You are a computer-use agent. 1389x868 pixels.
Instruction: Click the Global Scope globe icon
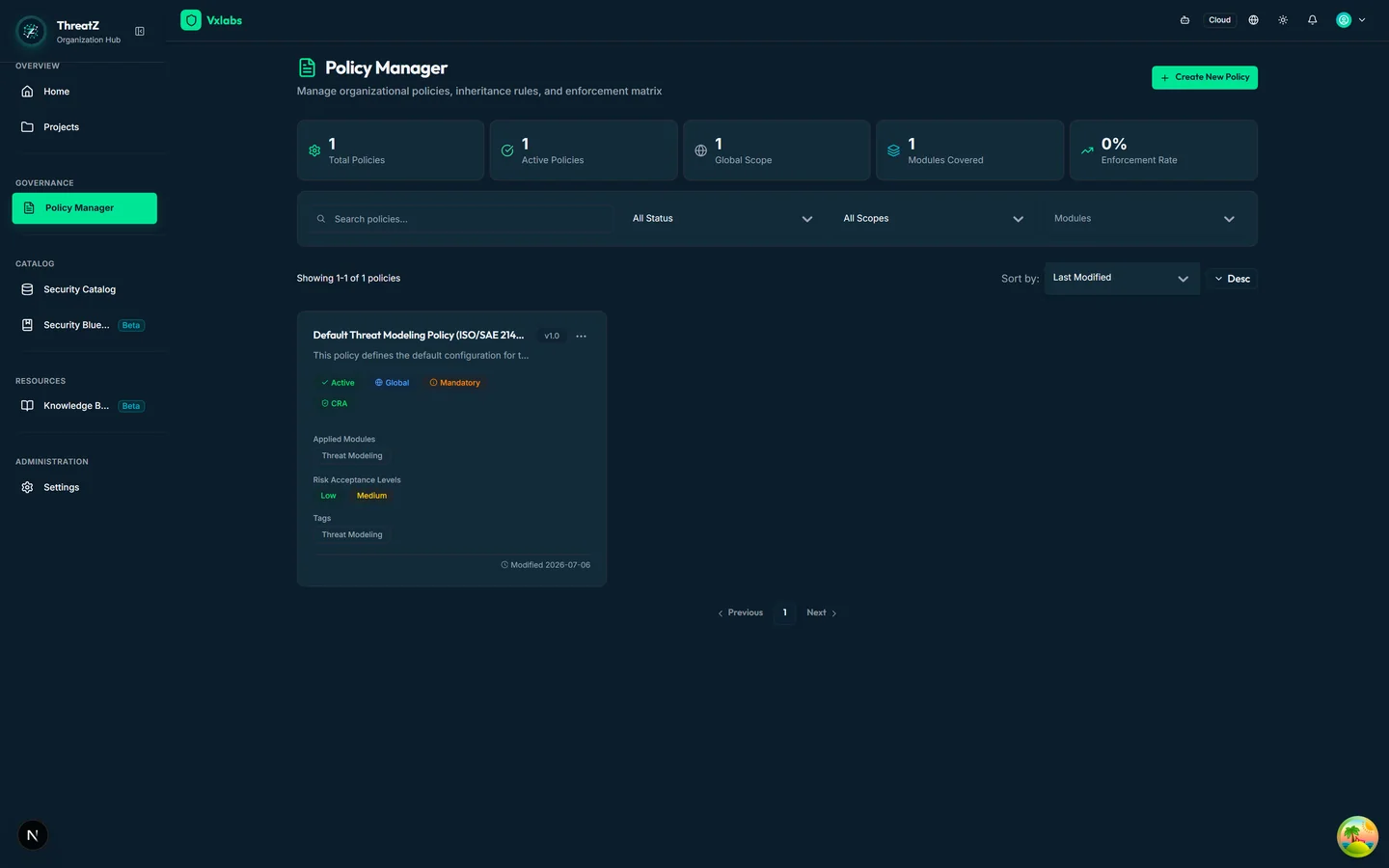701,150
